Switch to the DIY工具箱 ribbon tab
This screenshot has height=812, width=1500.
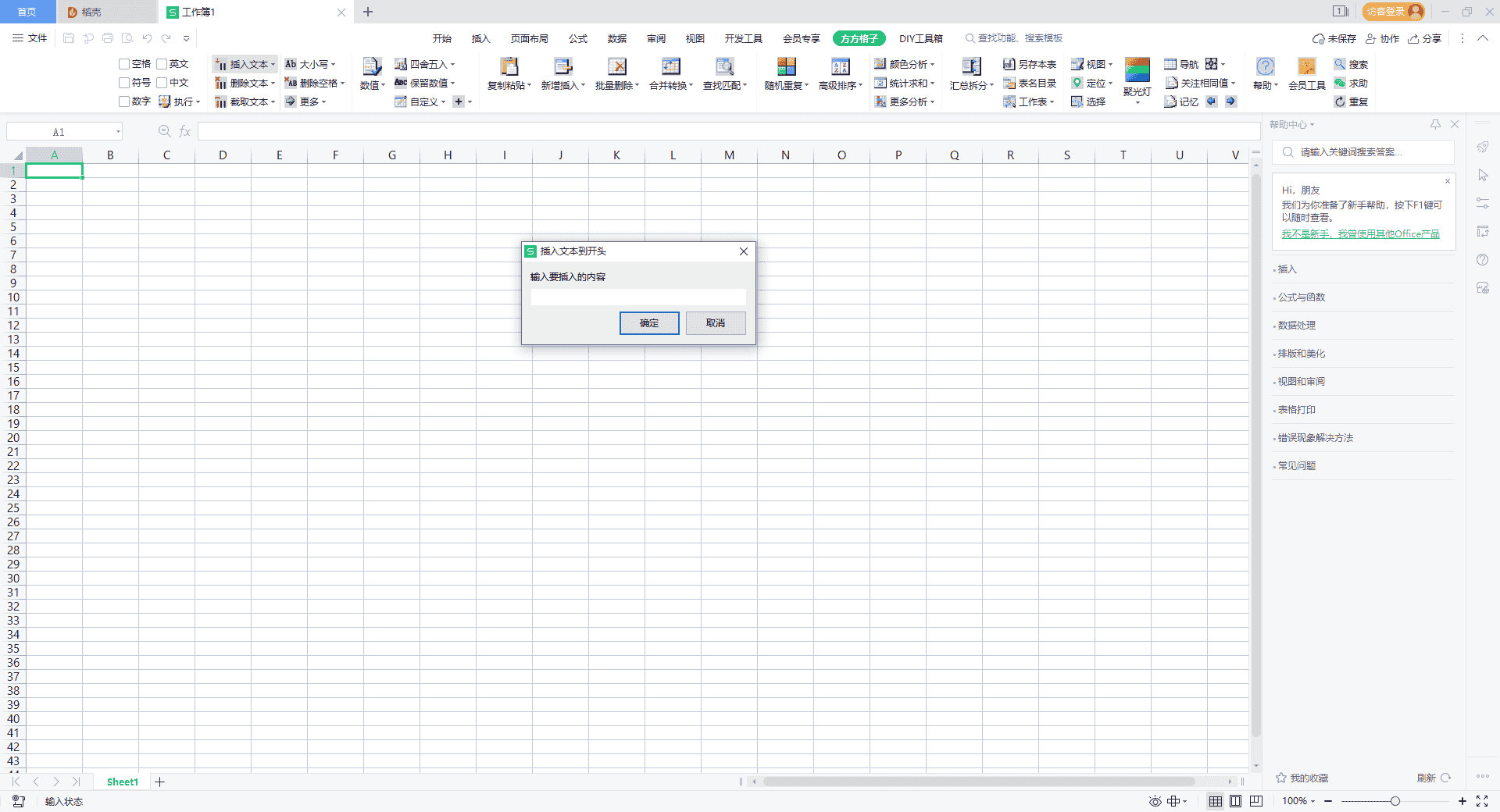(920, 37)
